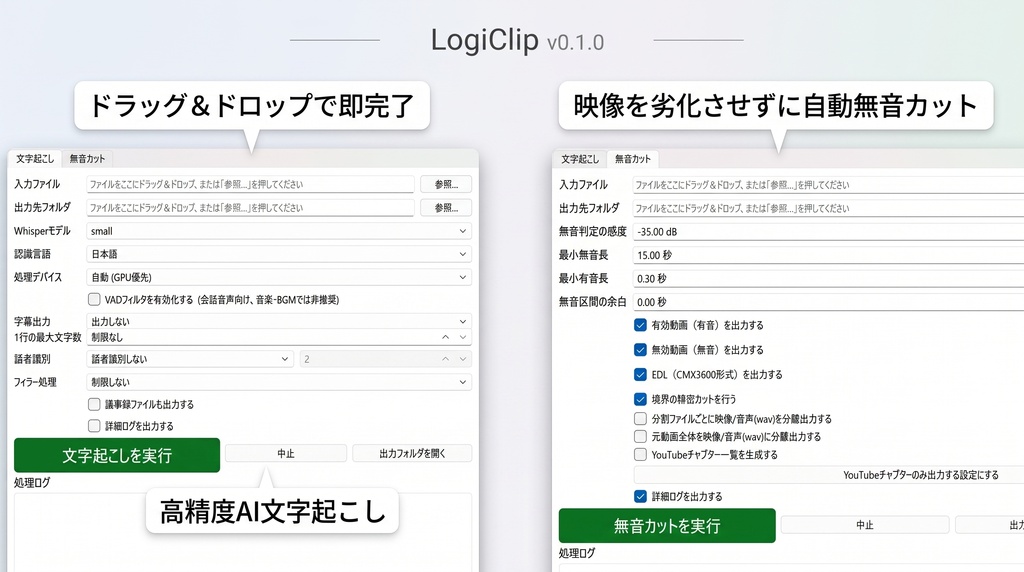Check 議事録ファイルも出力する checkbox
Image resolution: width=1024 pixels, height=572 pixels.
tap(94, 404)
